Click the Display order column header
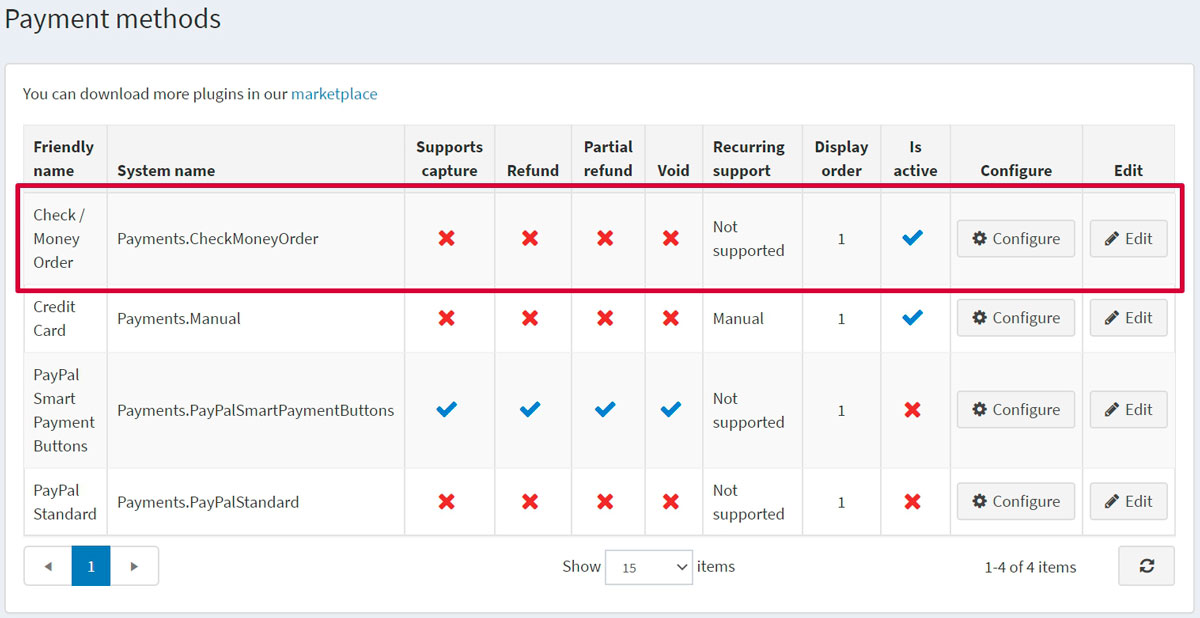Image resolution: width=1200 pixels, height=618 pixels. click(x=841, y=158)
